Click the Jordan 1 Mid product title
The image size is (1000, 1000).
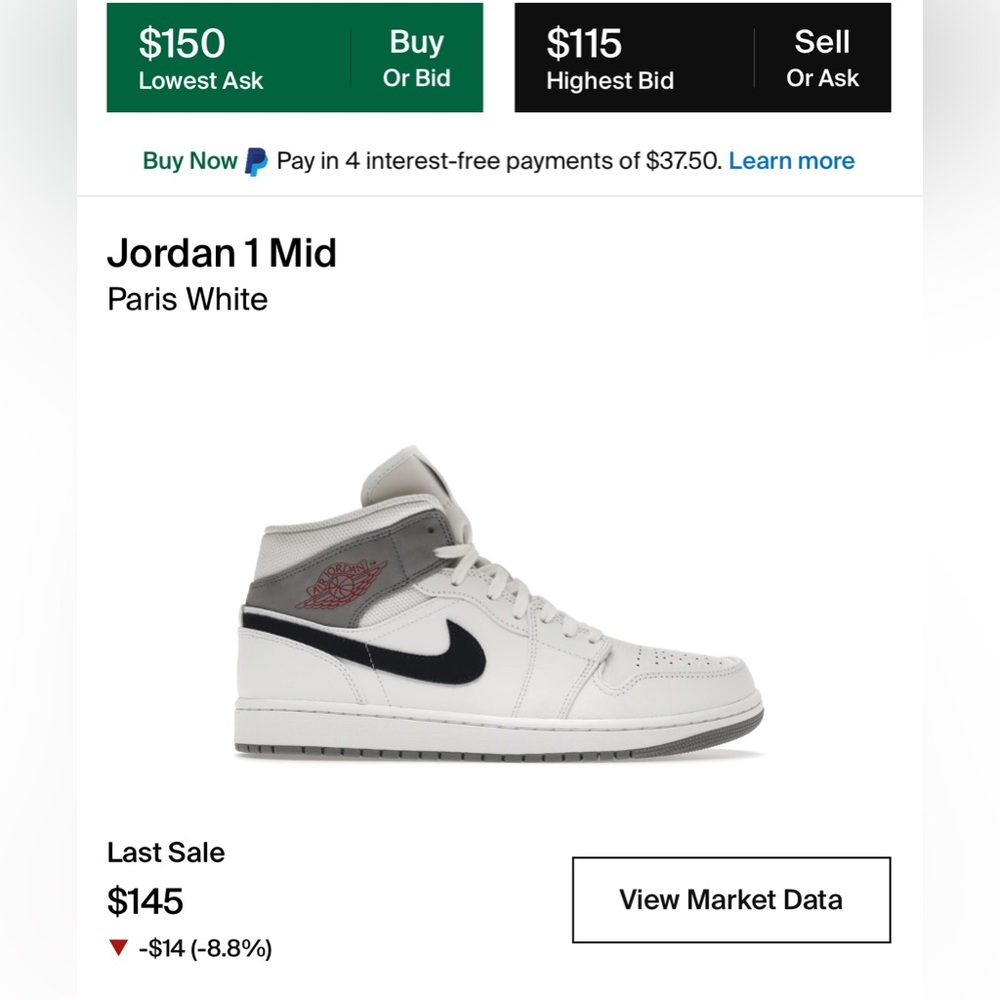coord(222,254)
